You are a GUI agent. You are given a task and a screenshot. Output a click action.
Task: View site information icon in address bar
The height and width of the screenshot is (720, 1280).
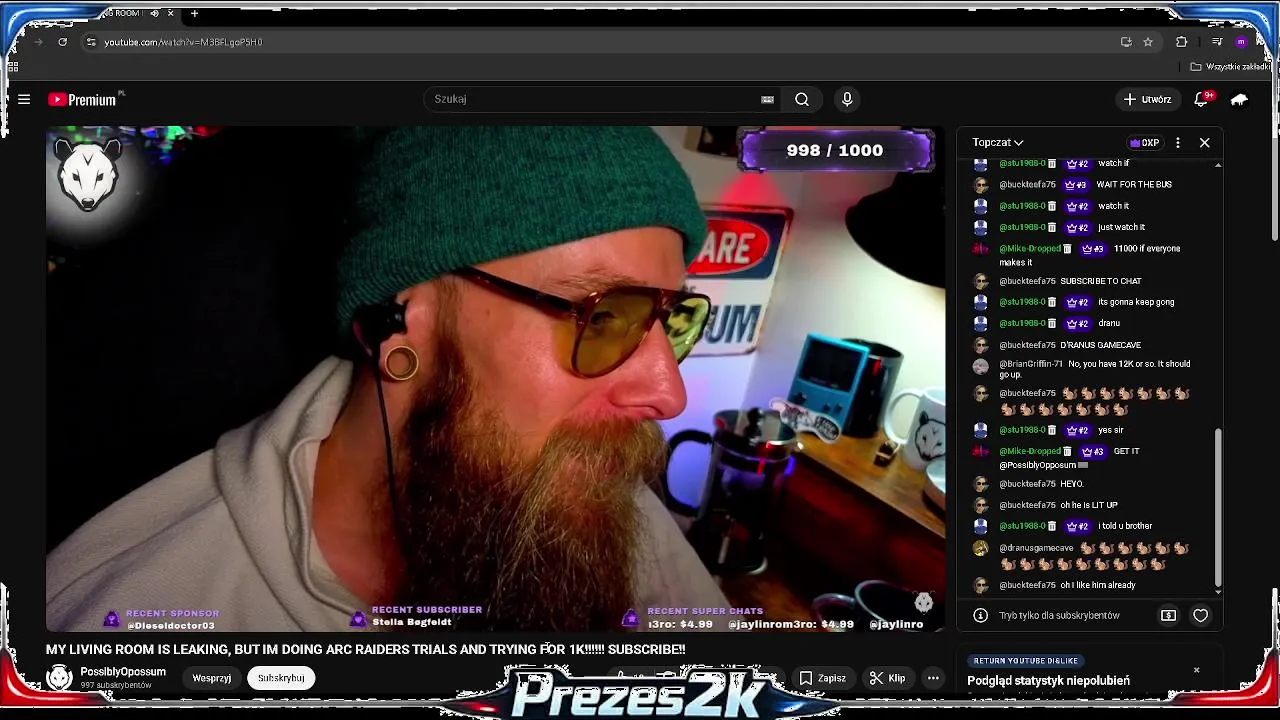[91, 42]
